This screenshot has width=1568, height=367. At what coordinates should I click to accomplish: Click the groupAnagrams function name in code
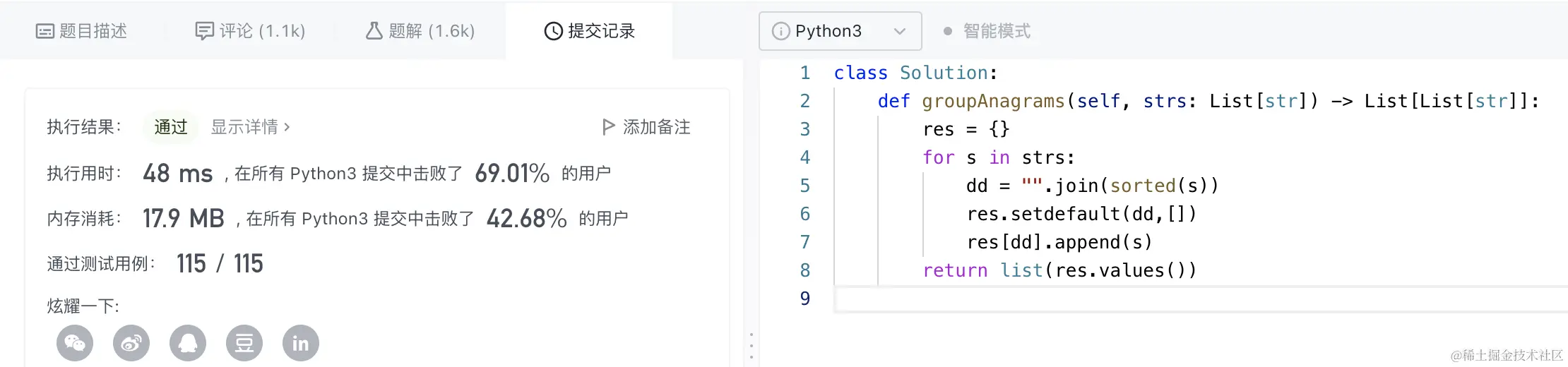[x=993, y=101]
